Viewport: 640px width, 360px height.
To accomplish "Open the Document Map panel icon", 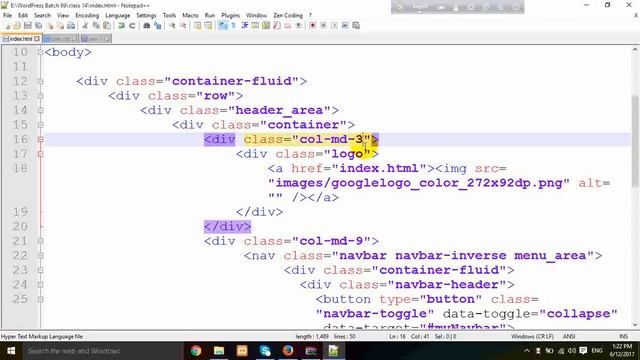I will point(266,25).
